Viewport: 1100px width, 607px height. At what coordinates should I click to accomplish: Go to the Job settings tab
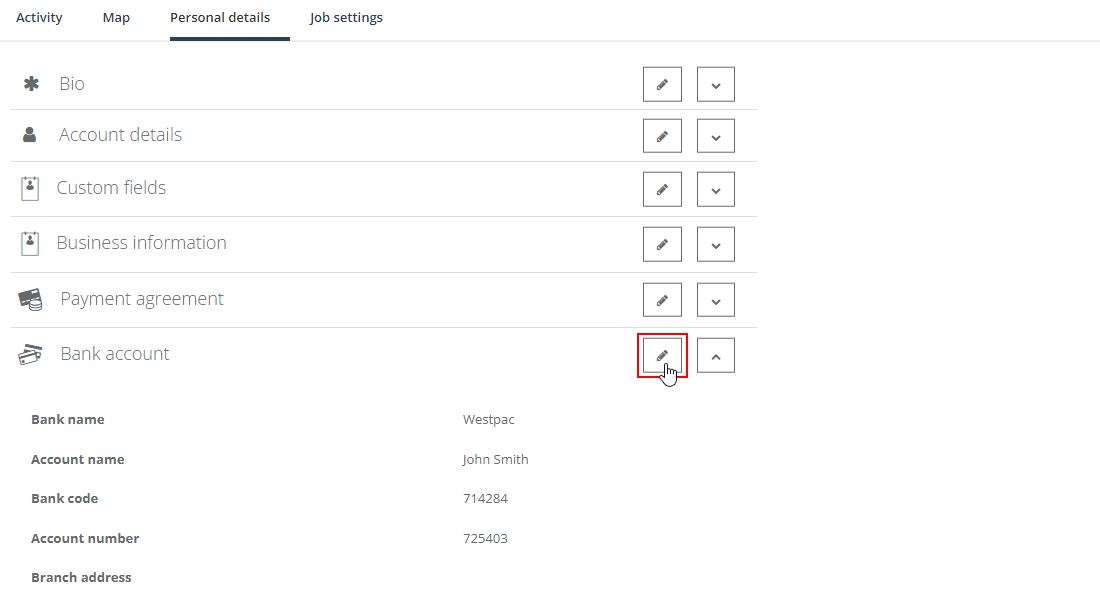coord(346,18)
